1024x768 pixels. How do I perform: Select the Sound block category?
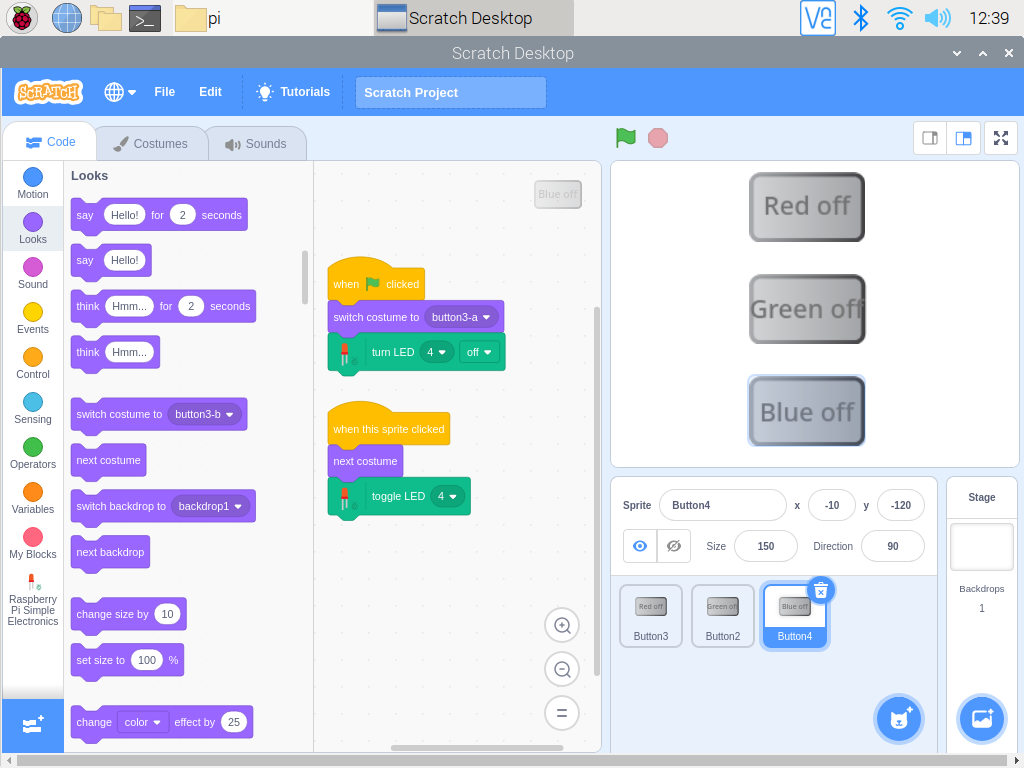click(x=33, y=274)
